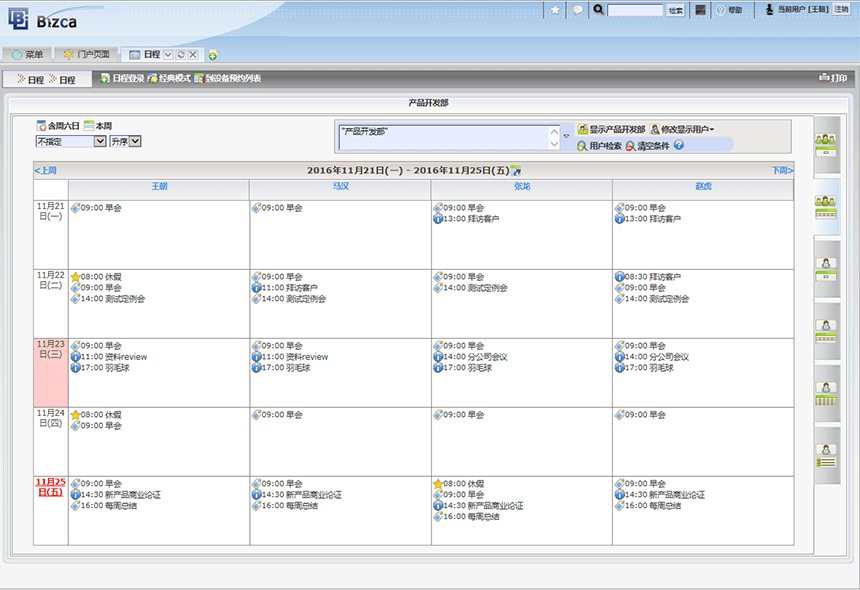The image size is (860, 590).
Task: Open the 菜单 menu tab
Action: tap(27, 54)
